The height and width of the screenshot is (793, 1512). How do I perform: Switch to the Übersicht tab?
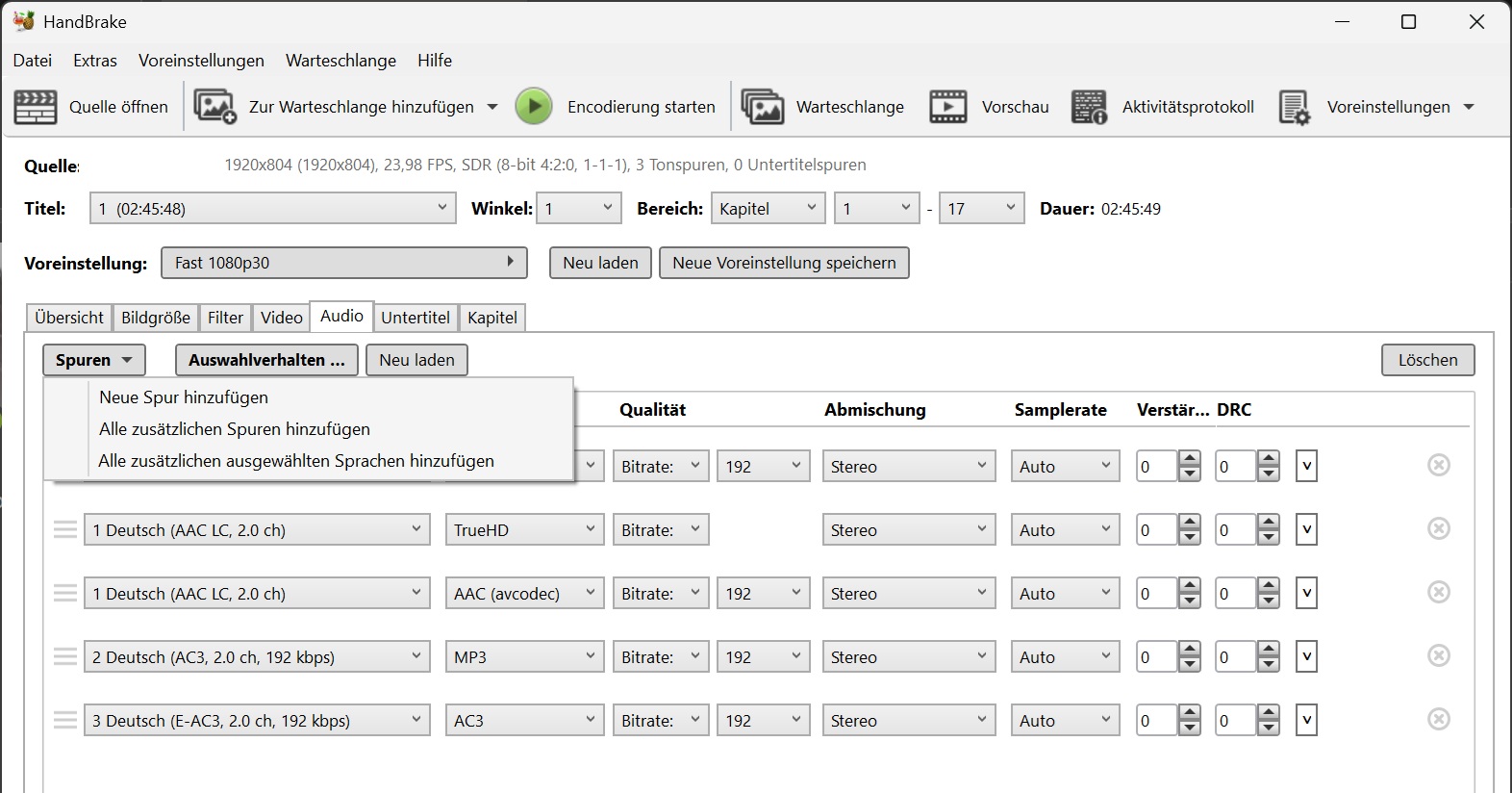(69, 318)
